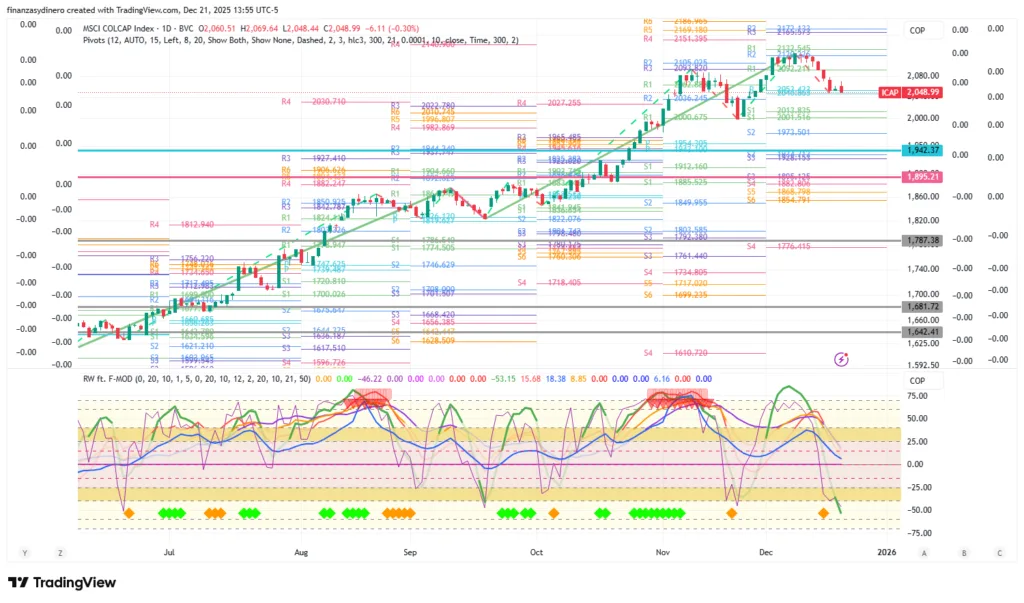Select the Y scale button on time axis
This screenshot has height=603, width=1024.
(24, 552)
